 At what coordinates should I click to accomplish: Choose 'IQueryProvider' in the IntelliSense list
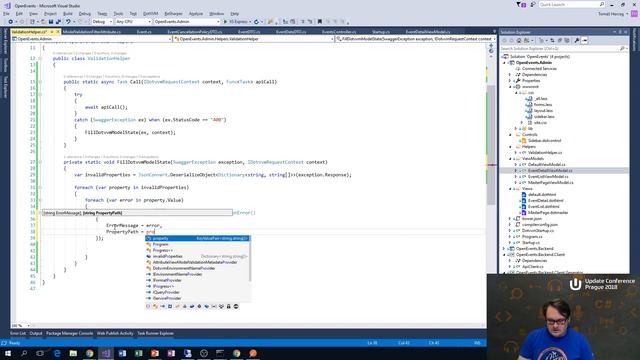tap(198, 292)
